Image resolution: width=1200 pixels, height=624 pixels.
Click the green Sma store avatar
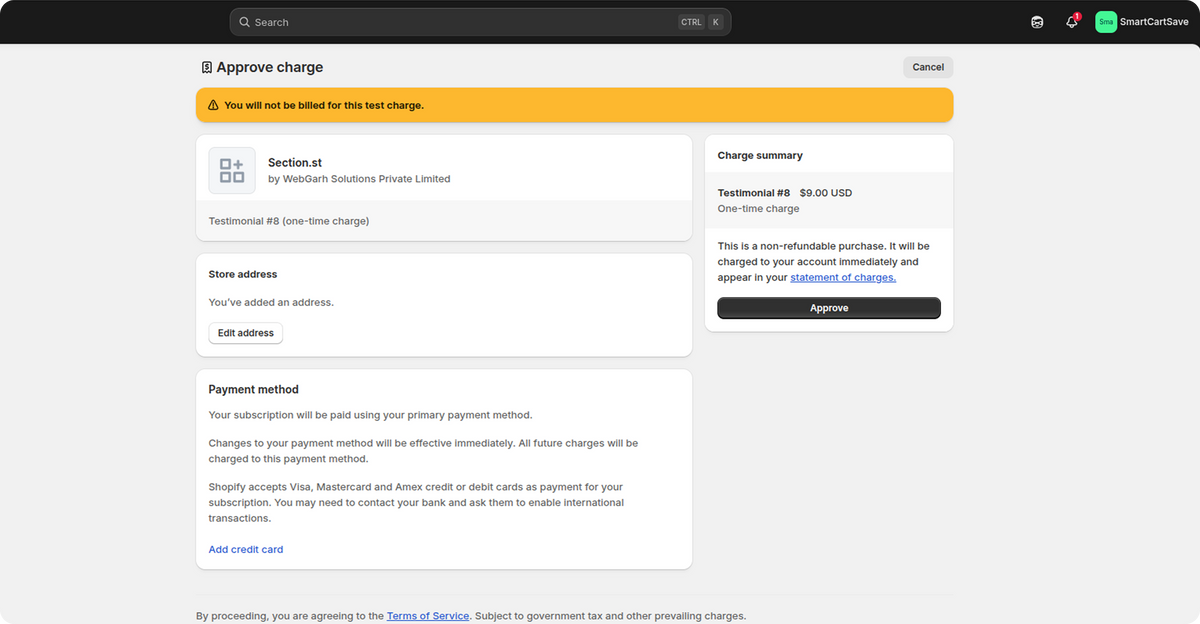tap(1105, 22)
